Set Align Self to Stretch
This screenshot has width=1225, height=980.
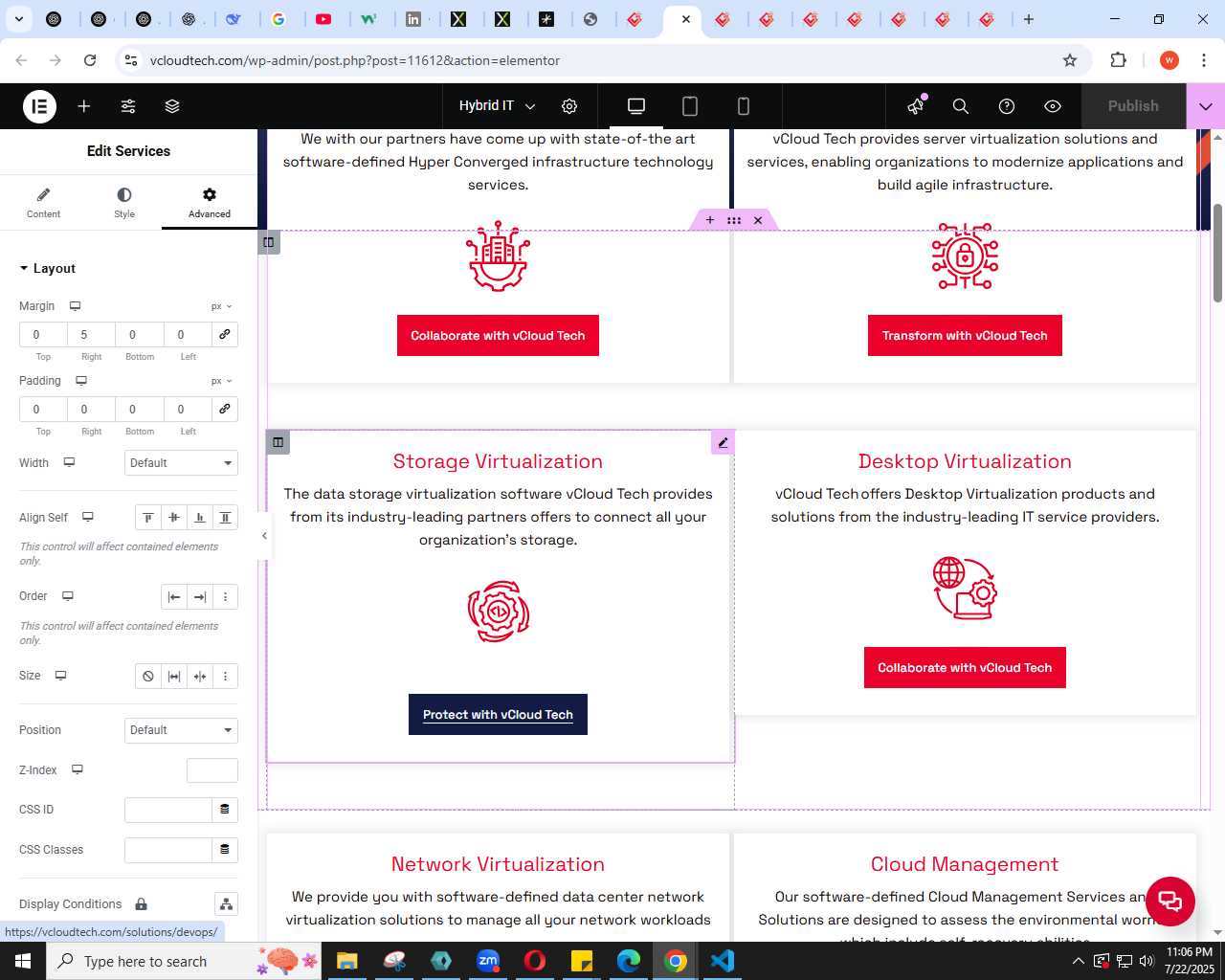click(226, 518)
